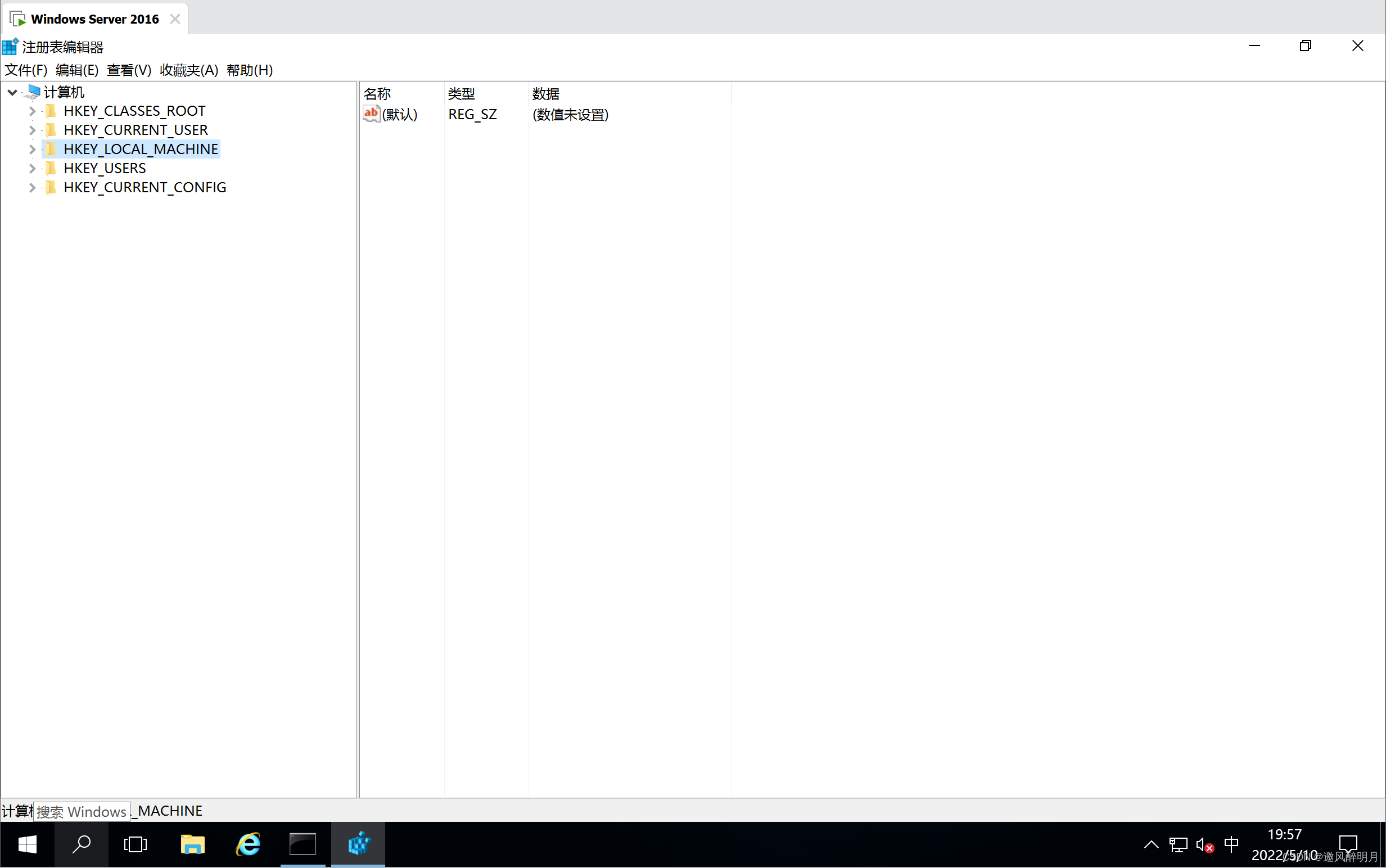Select HKEY_USERS tree item

pos(104,167)
